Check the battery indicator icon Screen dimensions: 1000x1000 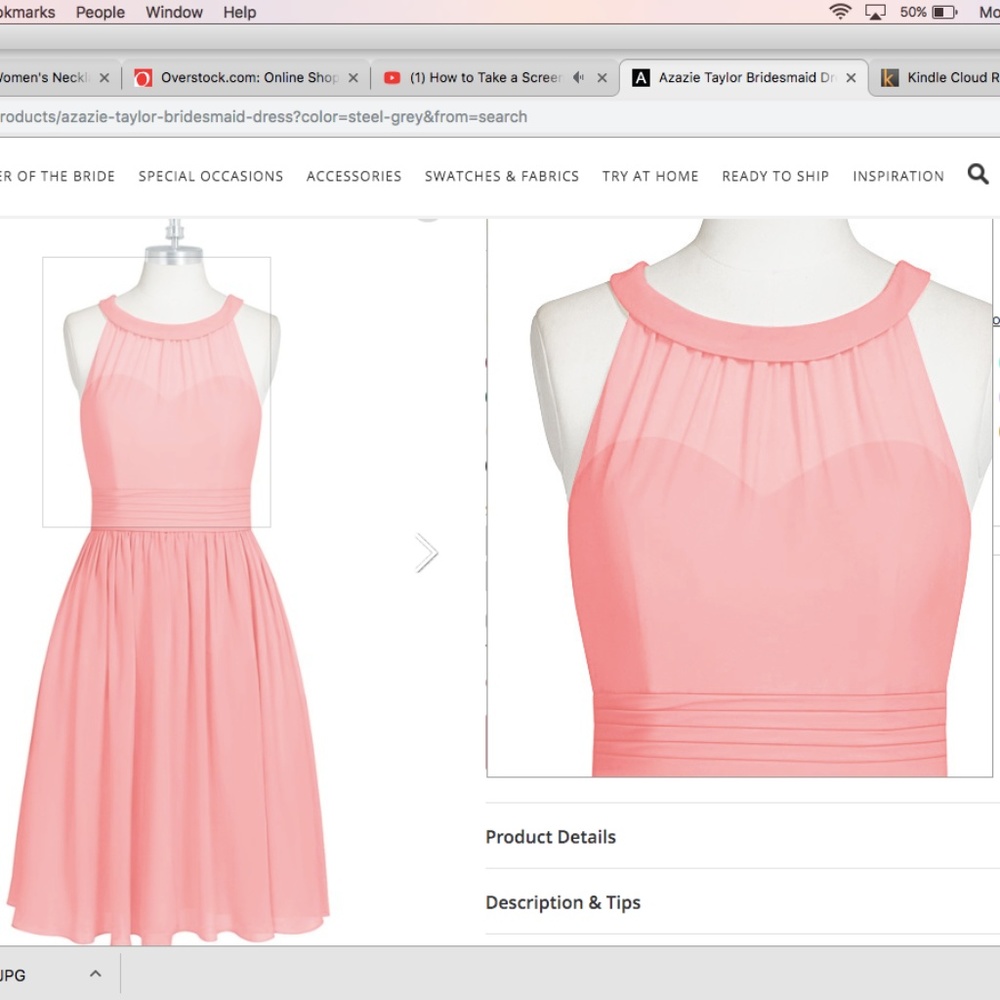point(945,12)
